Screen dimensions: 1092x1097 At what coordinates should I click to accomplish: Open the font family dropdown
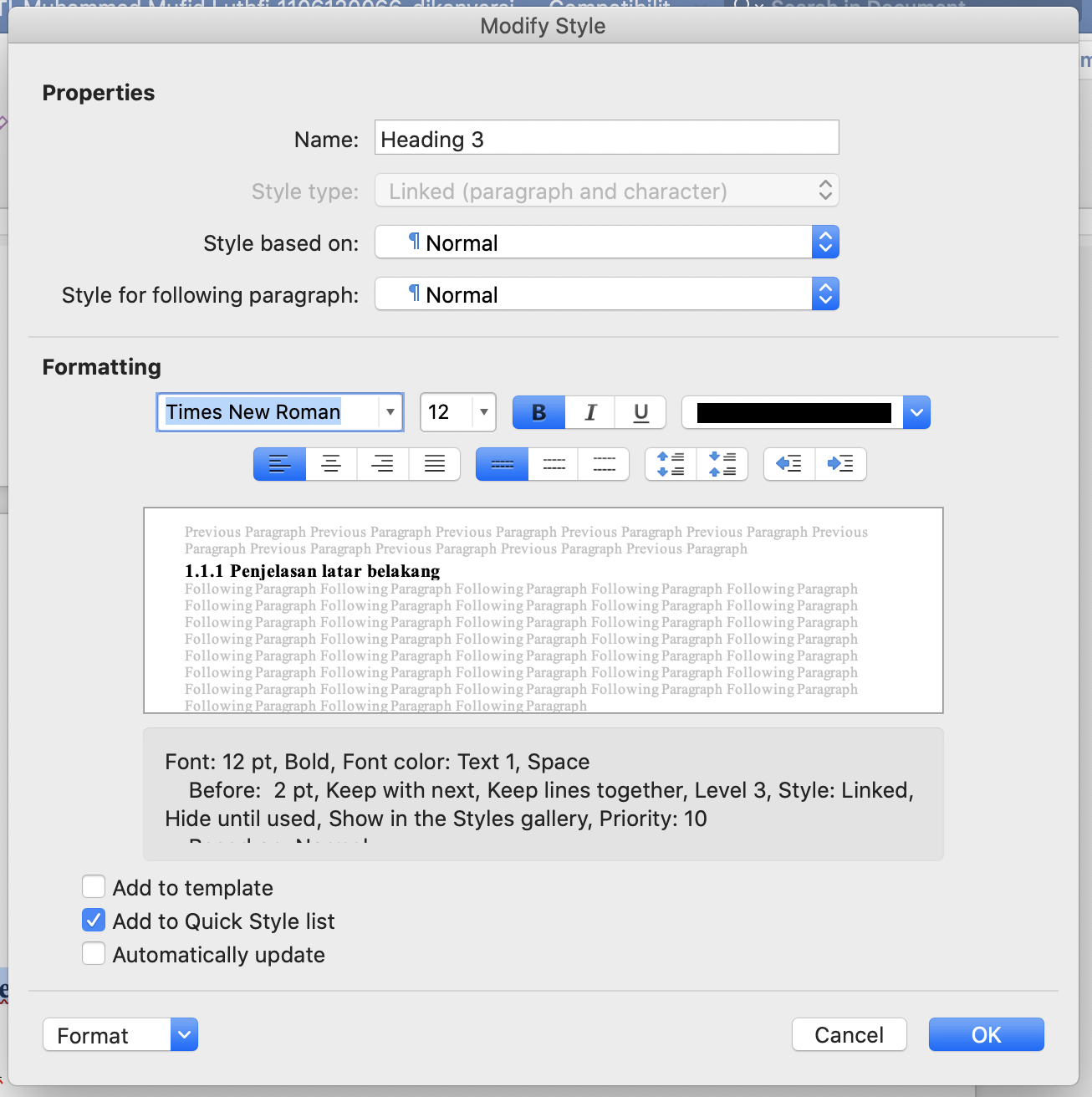390,412
